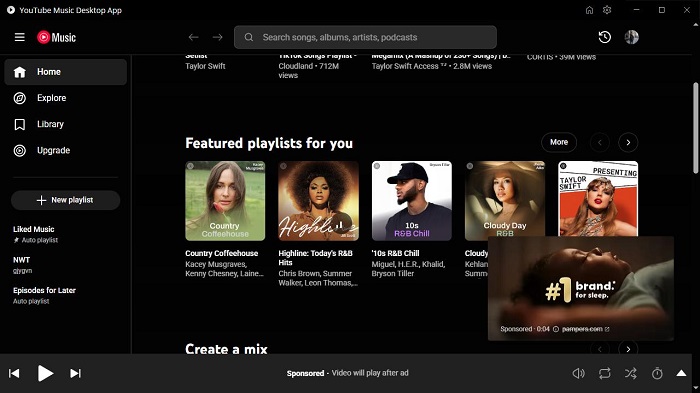Skip to the previous track
The width and height of the screenshot is (700, 393).
(x=14, y=373)
